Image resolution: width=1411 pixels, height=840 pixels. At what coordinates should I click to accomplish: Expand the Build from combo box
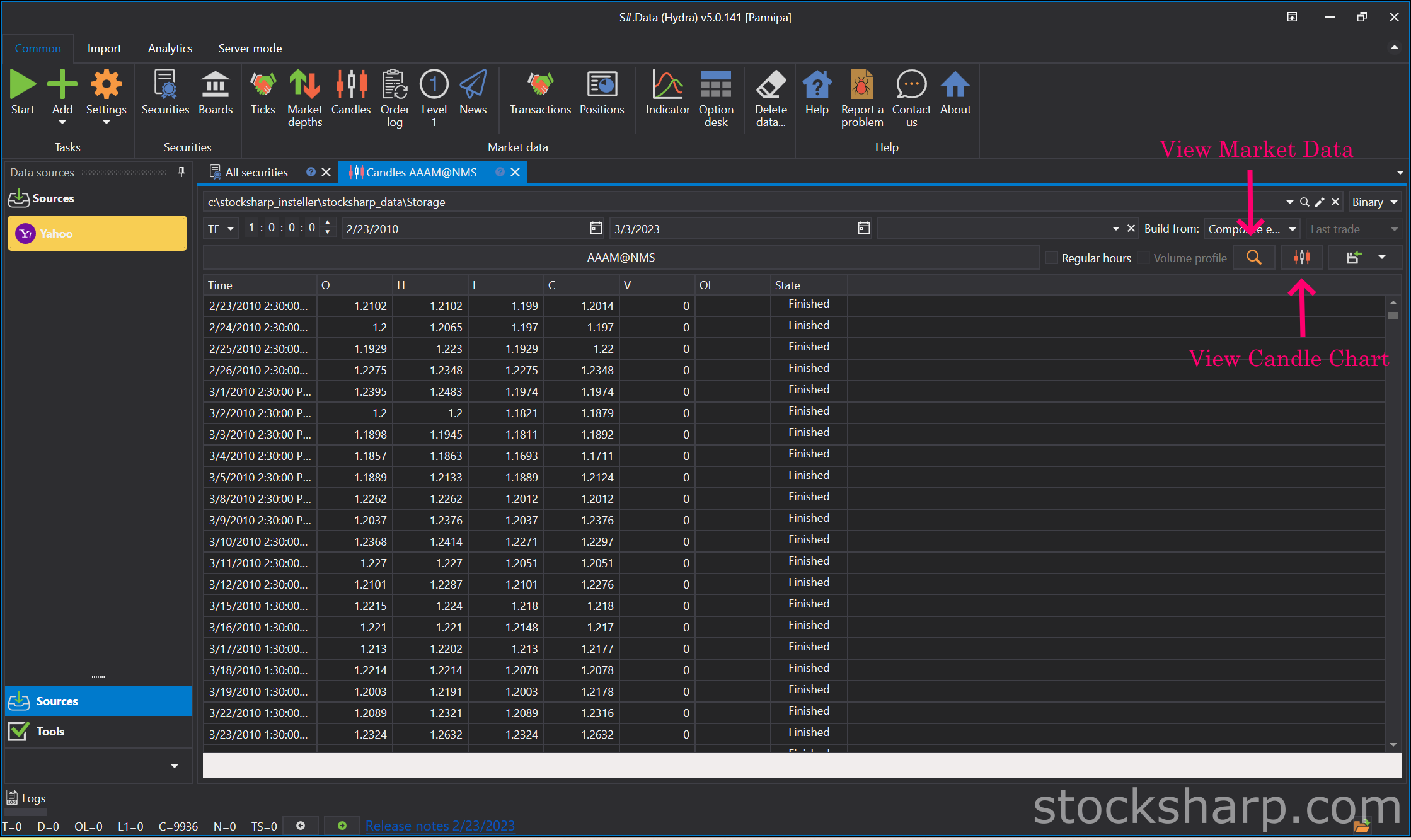pyautogui.click(x=1252, y=229)
